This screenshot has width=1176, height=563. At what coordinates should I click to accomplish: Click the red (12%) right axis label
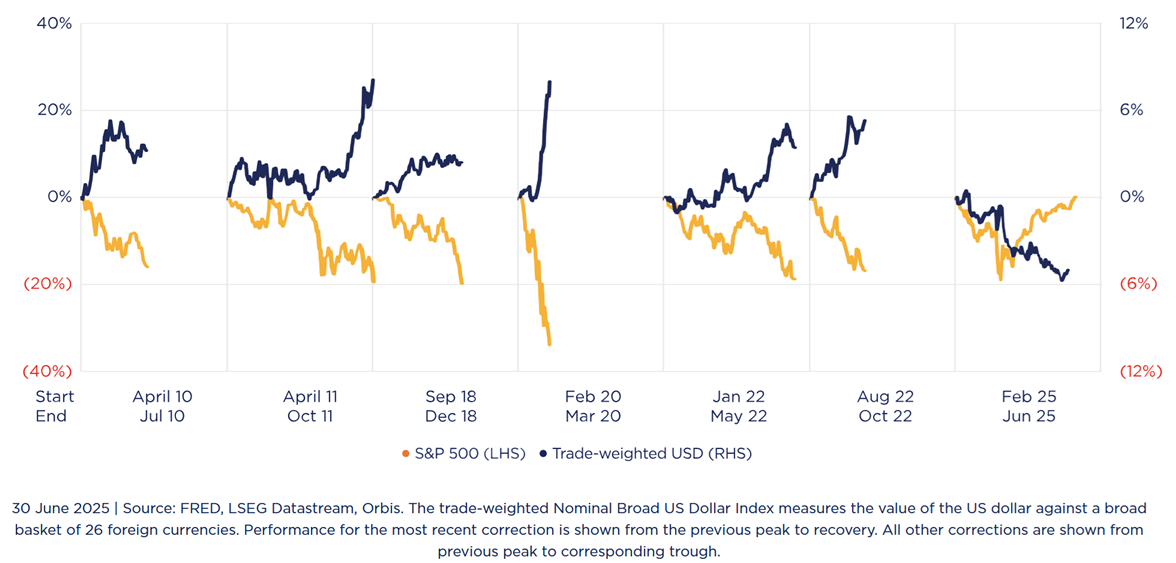tap(1139, 371)
